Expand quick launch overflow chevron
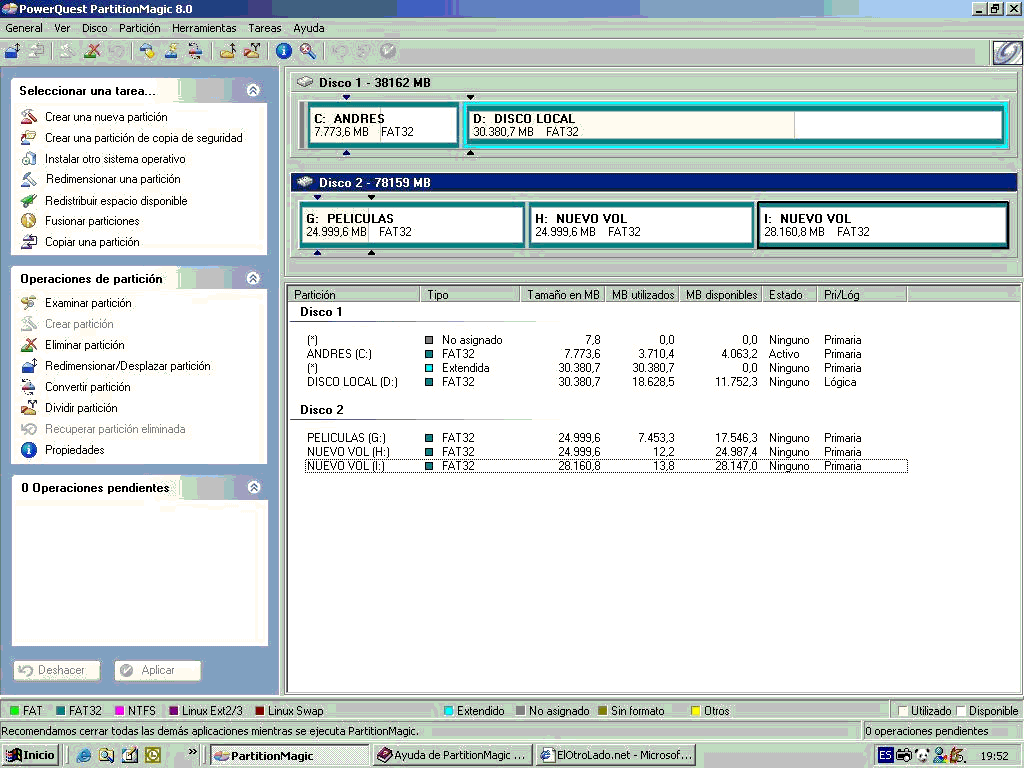 pos(192,752)
